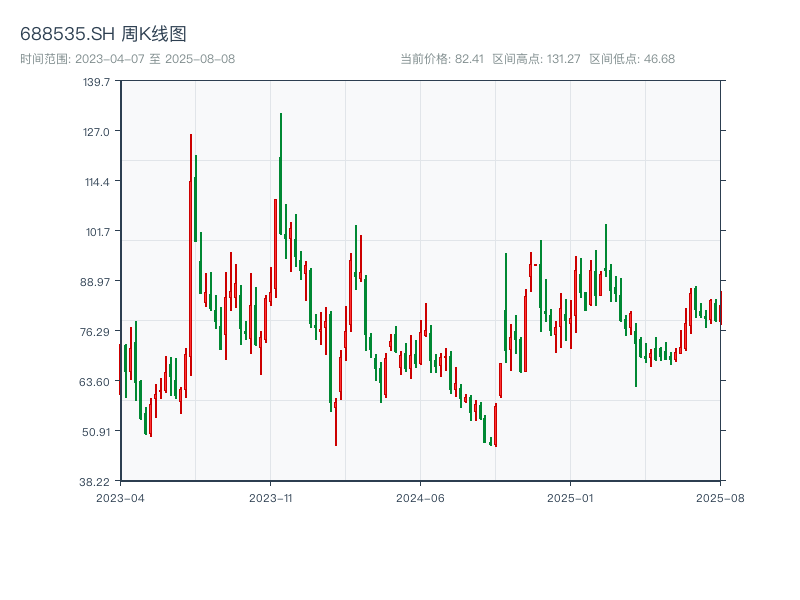Click the 50.91 y-axis price label
The image size is (800, 600).
96,432
